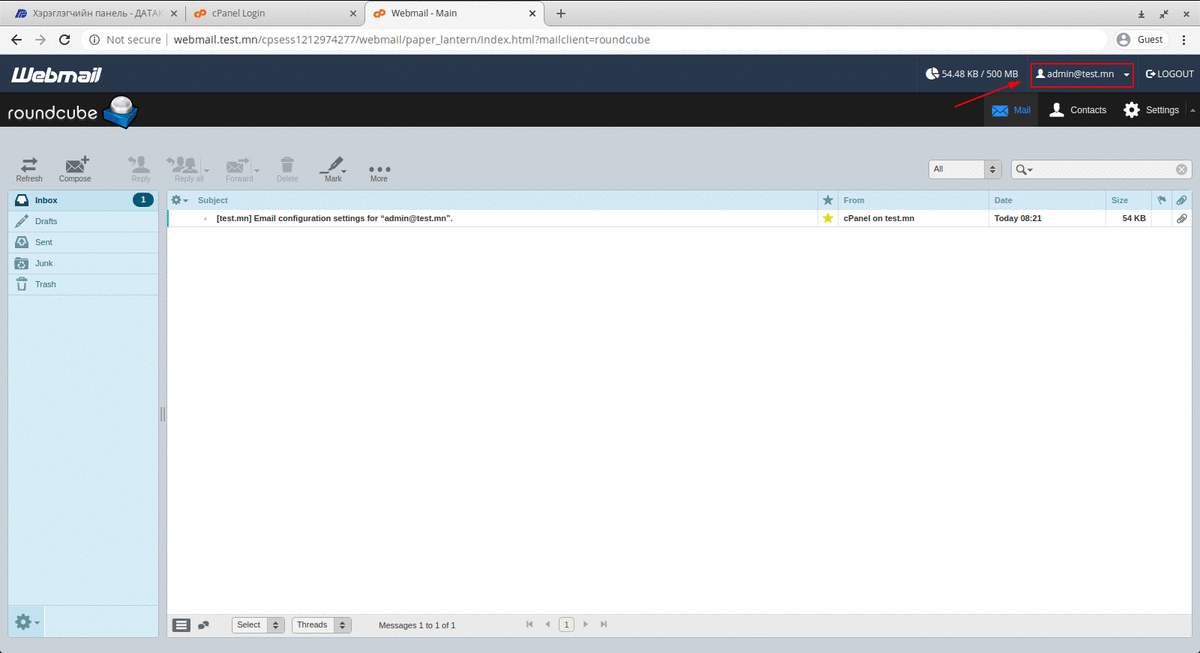Sort messages by the Subject column
The width and height of the screenshot is (1200, 653).
coord(213,200)
